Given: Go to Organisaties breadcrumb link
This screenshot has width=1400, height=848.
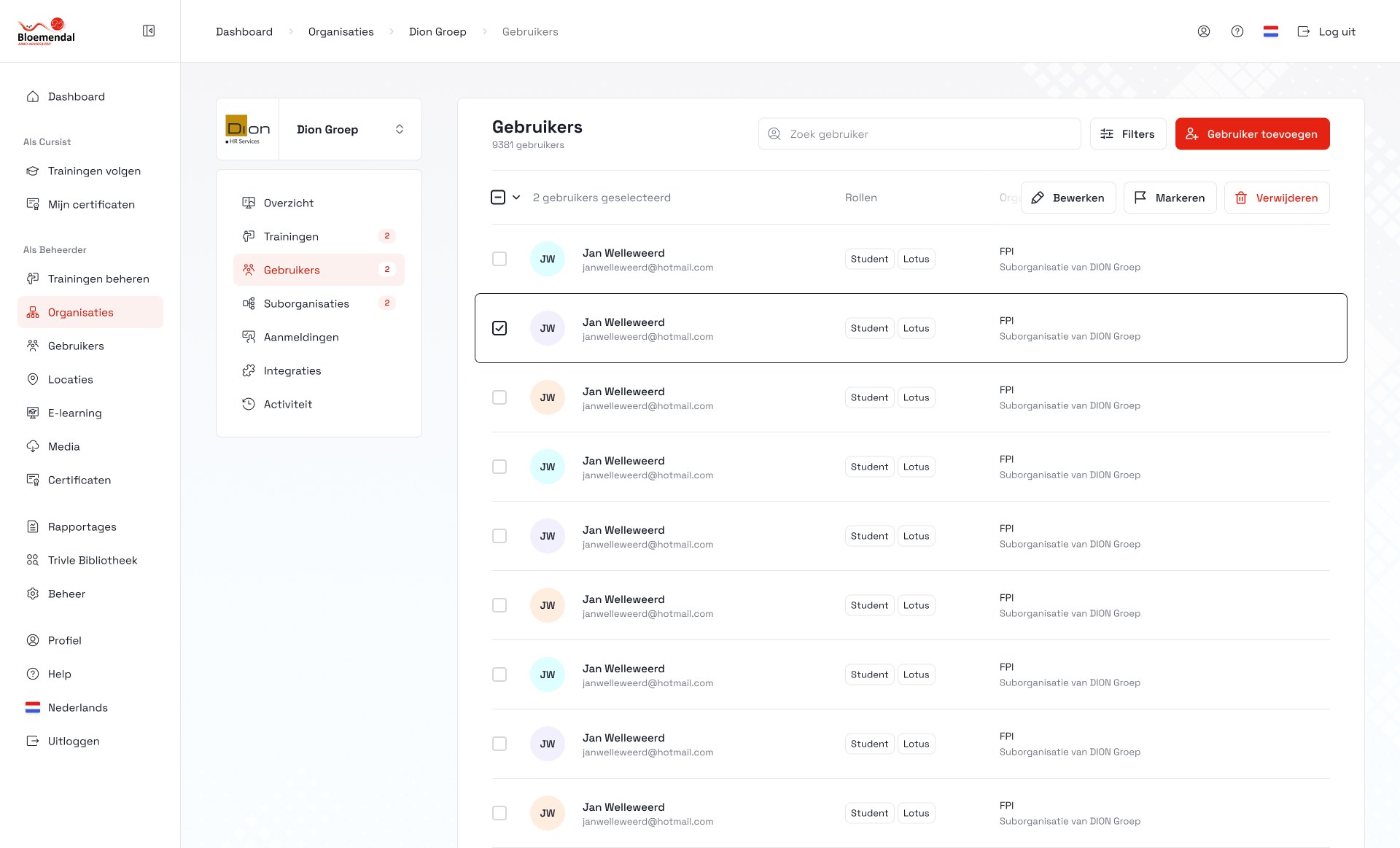Looking at the screenshot, I should pos(341,31).
